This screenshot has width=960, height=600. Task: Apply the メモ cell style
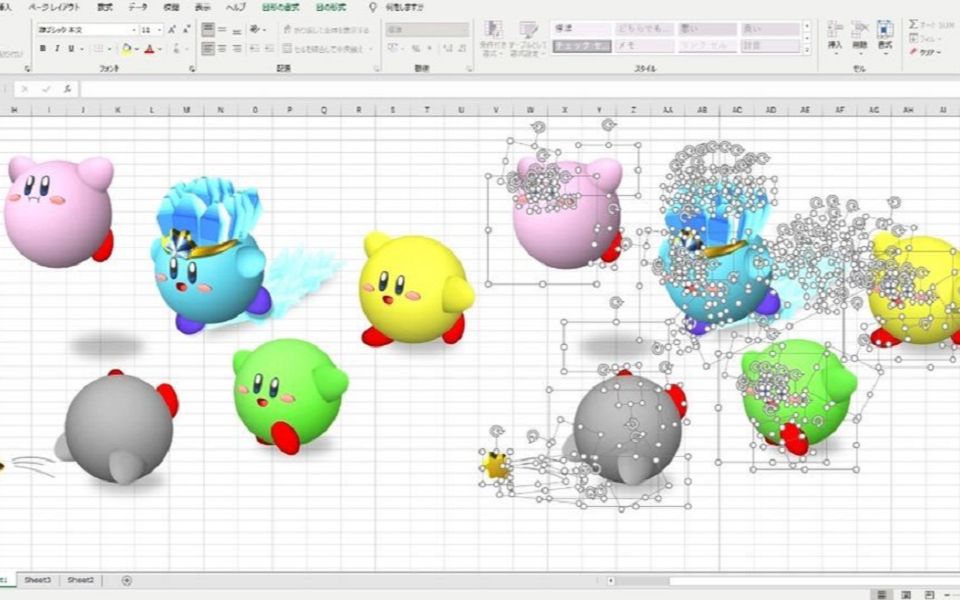click(643, 46)
